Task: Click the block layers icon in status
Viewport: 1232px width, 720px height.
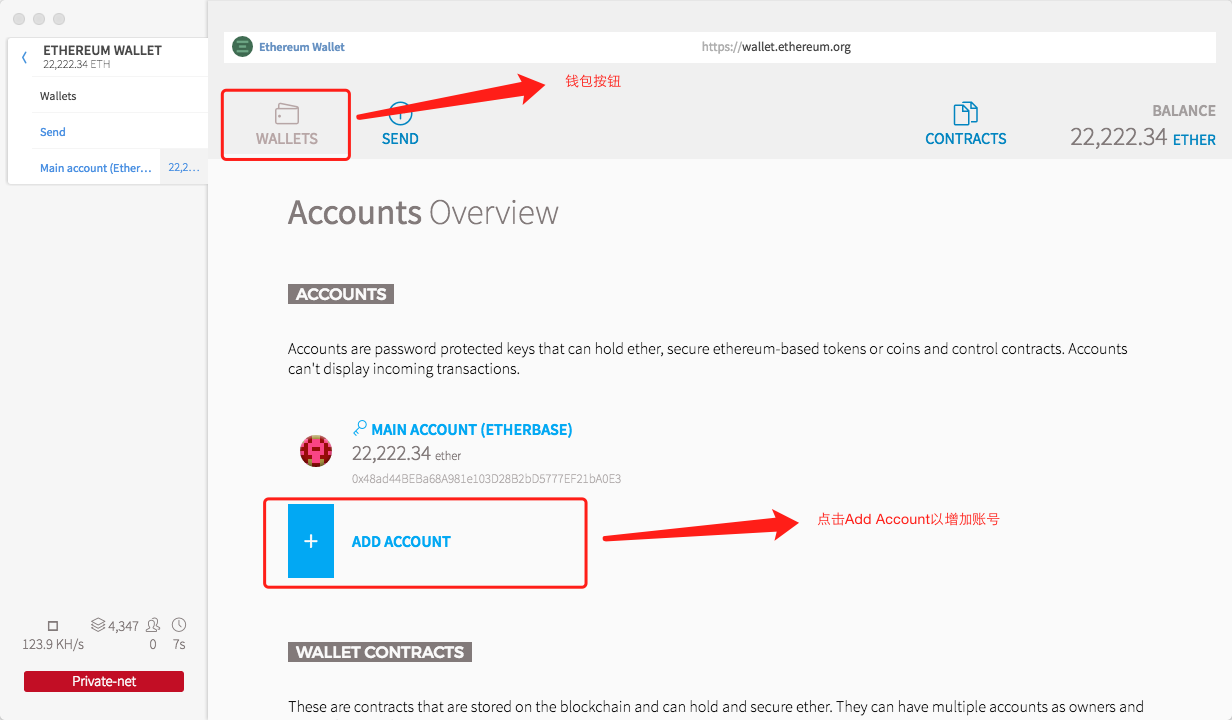Action: [x=98, y=625]
